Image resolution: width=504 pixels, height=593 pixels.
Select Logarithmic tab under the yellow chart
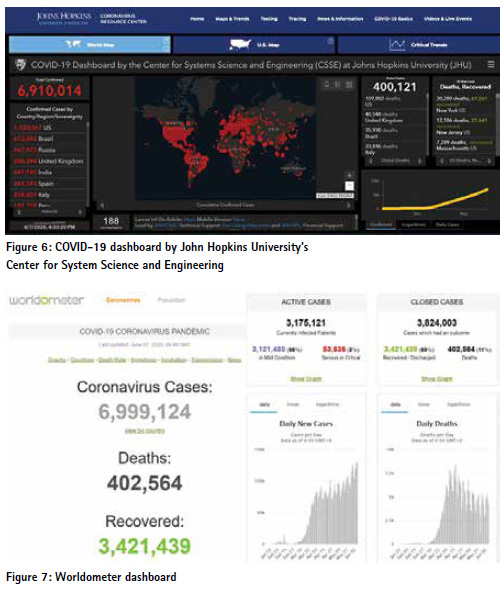point(413,225)
